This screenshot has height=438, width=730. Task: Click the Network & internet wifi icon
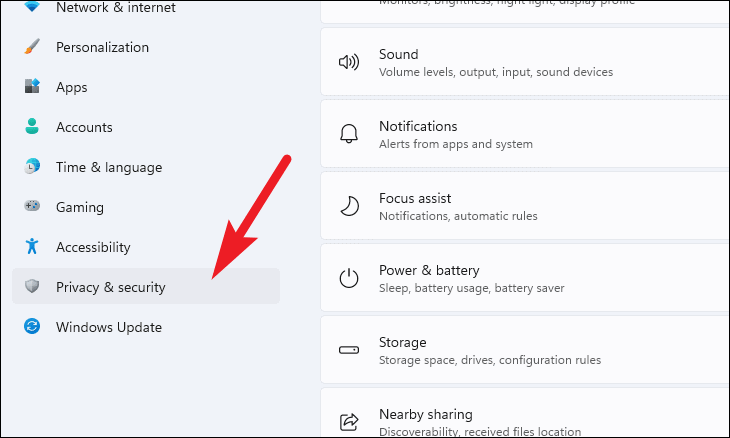point(32,6)
